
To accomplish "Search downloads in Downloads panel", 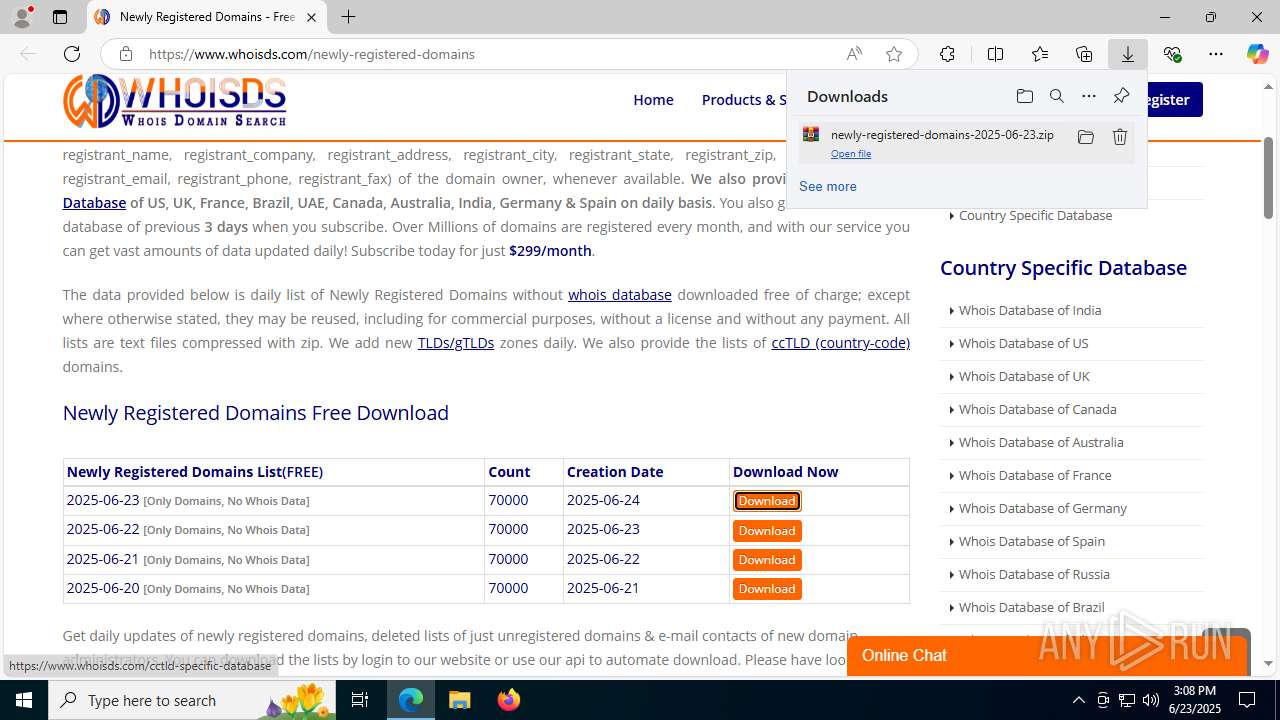I will [x=1057, y=96].
